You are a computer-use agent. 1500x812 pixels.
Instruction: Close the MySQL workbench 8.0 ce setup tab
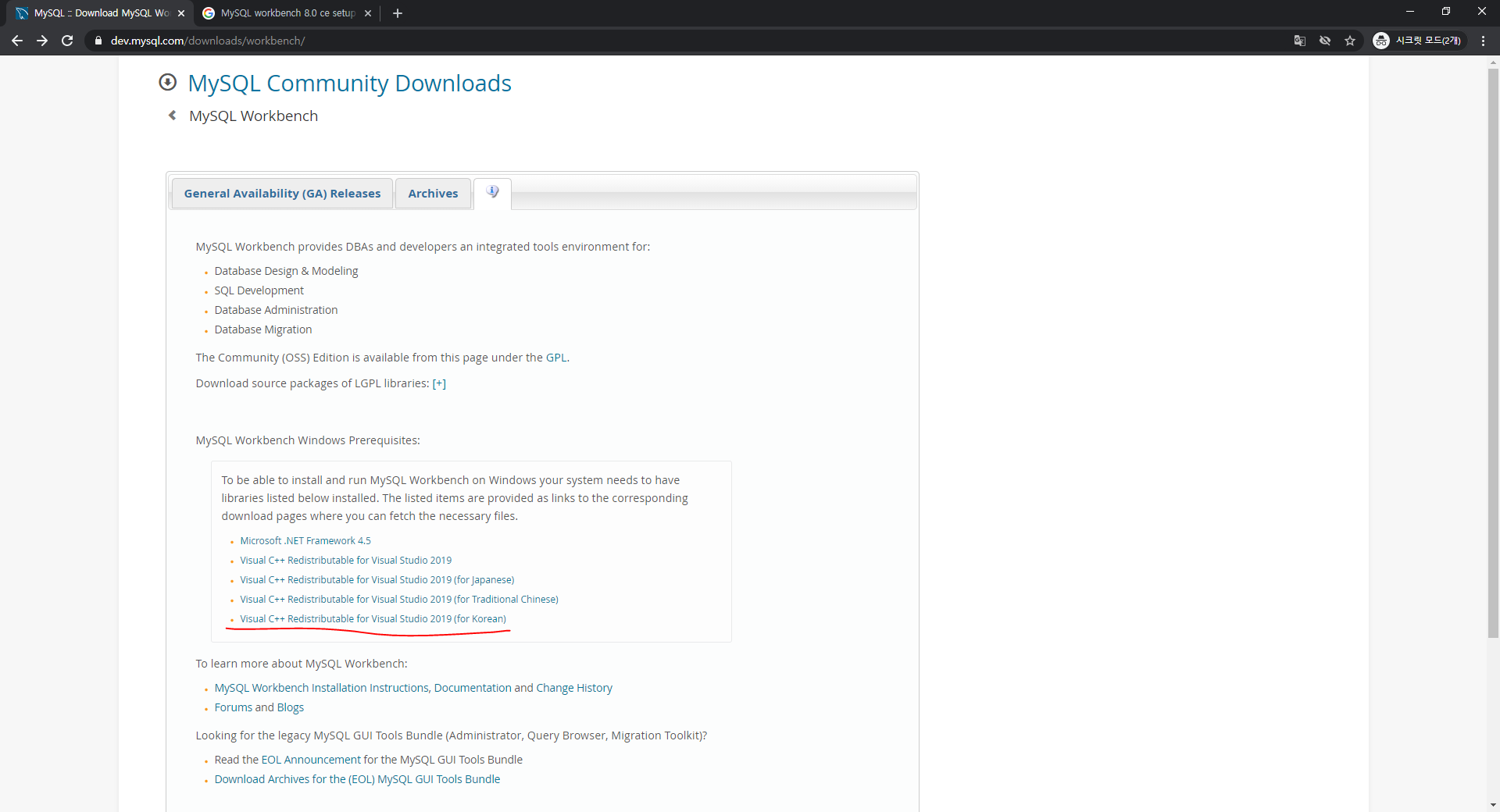pyautogui.click(x=368, y=13)
